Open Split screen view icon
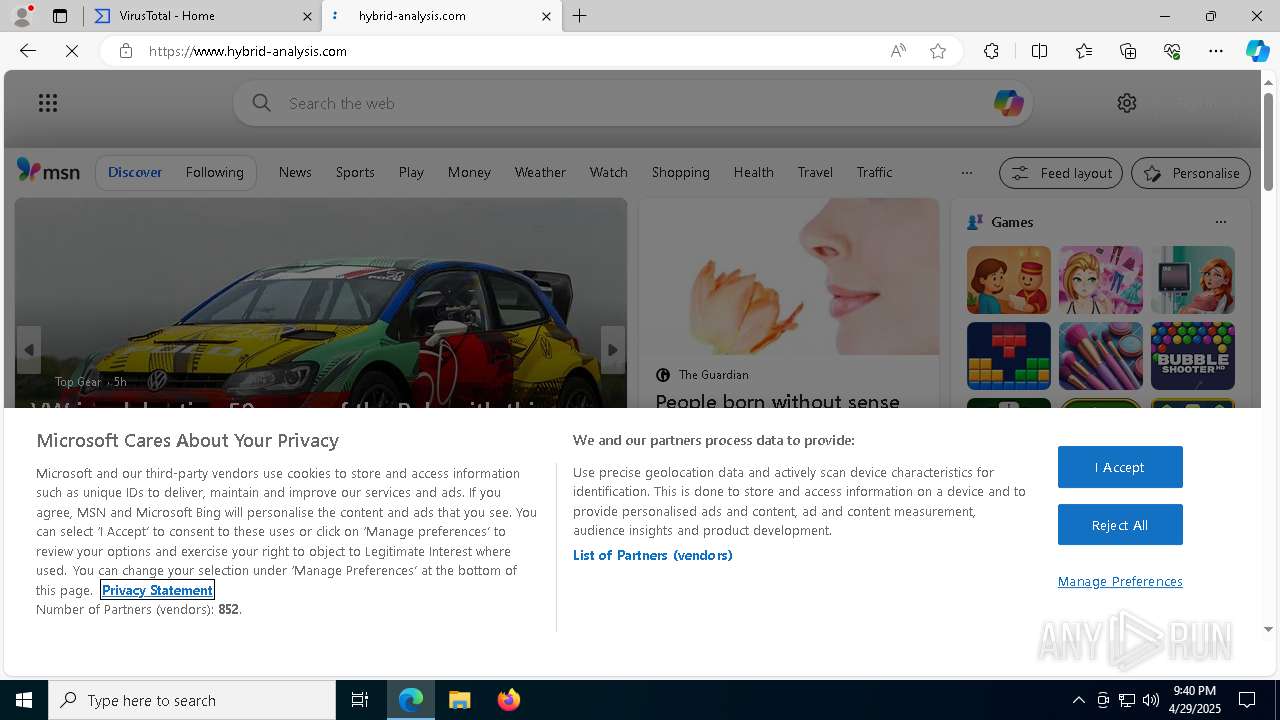 pyautogui.click(x=1039, y=51)
